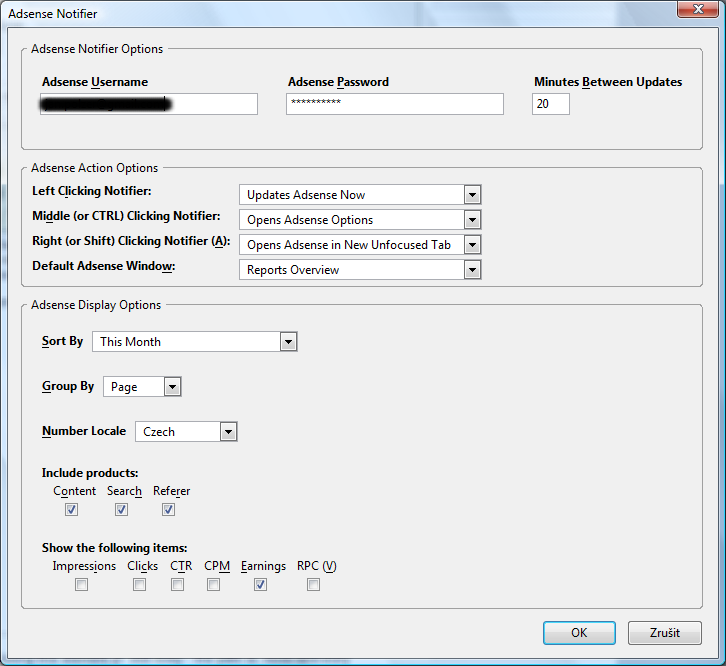Click the Adsense Username label
Viewport: 726px width, 666px height.
coord(95,82)
